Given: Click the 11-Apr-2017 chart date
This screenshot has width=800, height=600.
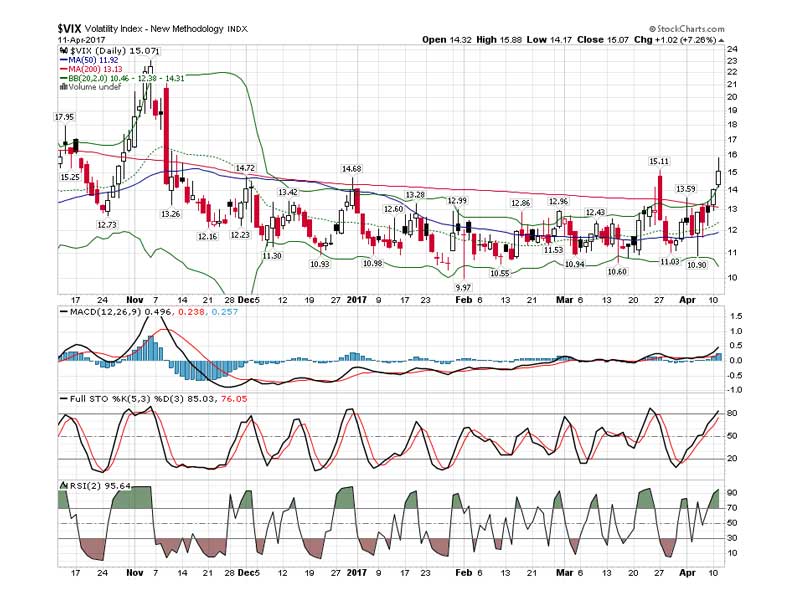Looking at the screenshot, I should click(x=82, y=40).
